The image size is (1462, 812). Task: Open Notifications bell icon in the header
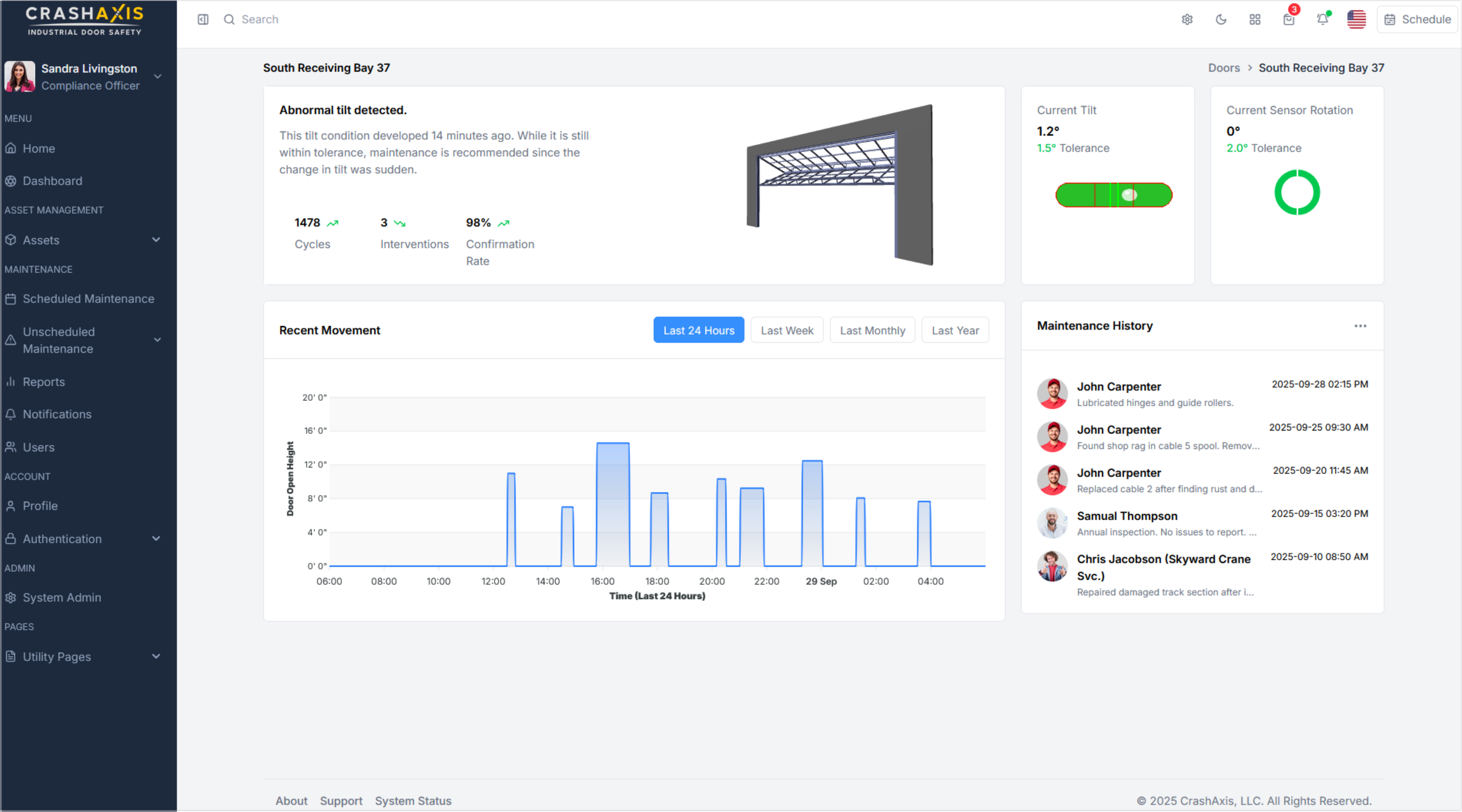point(1322,19)
